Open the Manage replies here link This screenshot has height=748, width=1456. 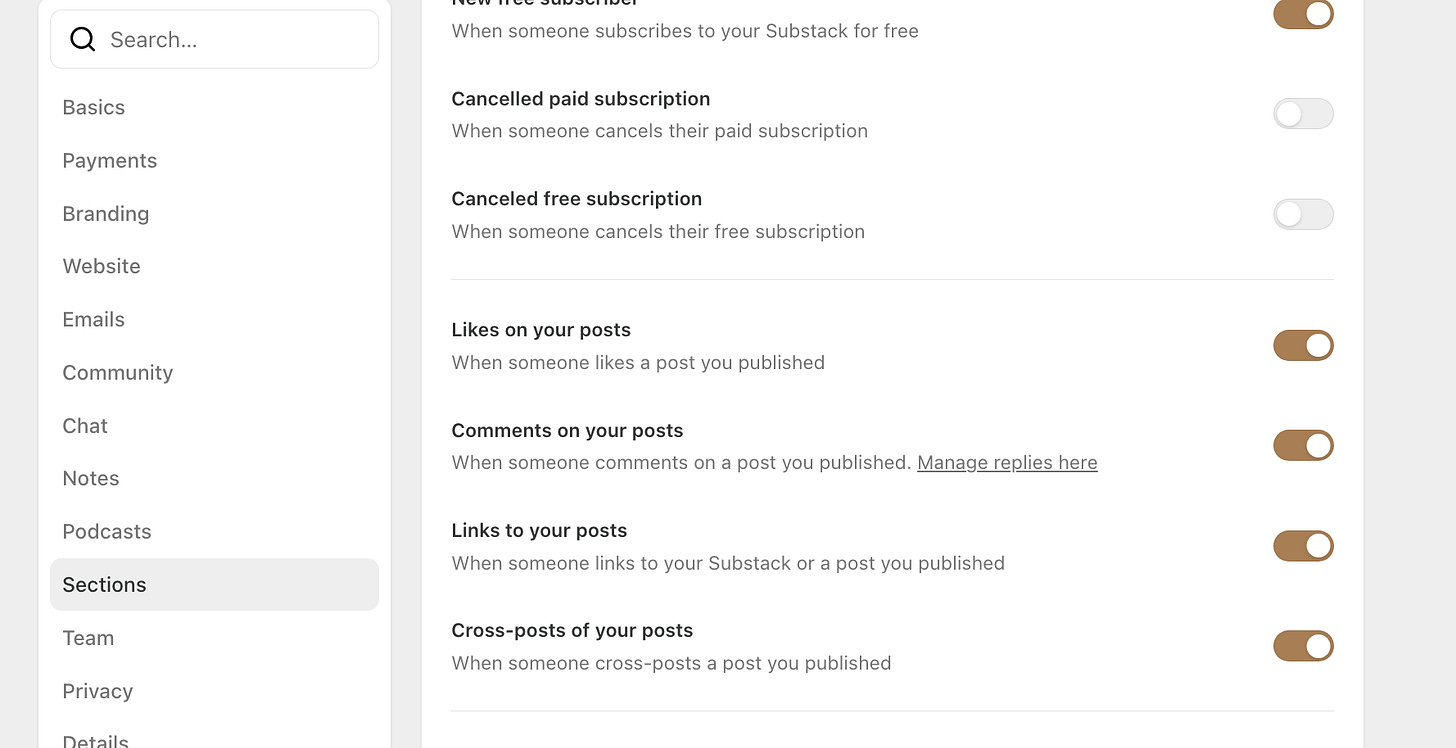(x=1007, y=462)
